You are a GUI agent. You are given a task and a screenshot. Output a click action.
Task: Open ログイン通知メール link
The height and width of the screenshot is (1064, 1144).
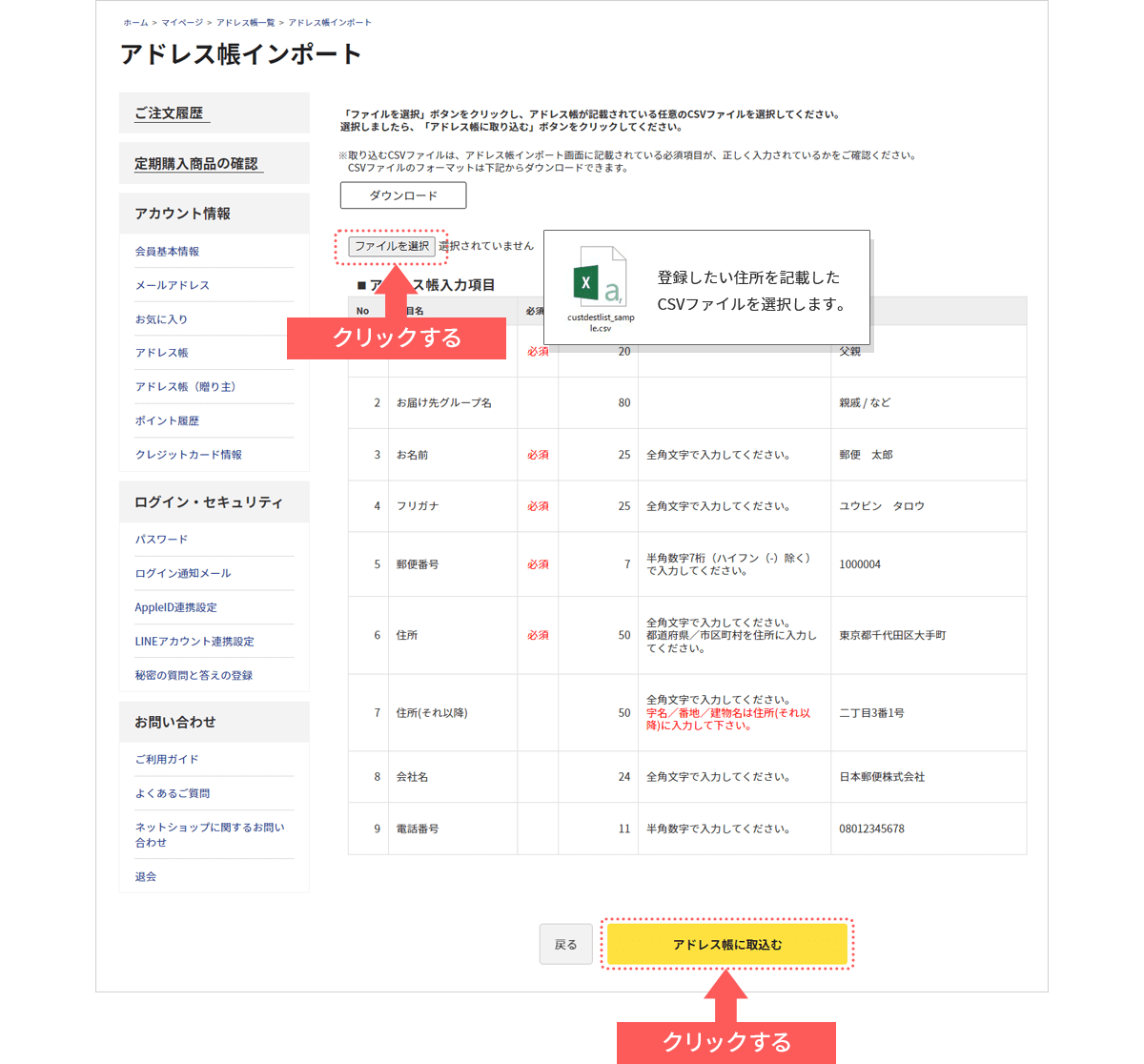click(183, 573)
